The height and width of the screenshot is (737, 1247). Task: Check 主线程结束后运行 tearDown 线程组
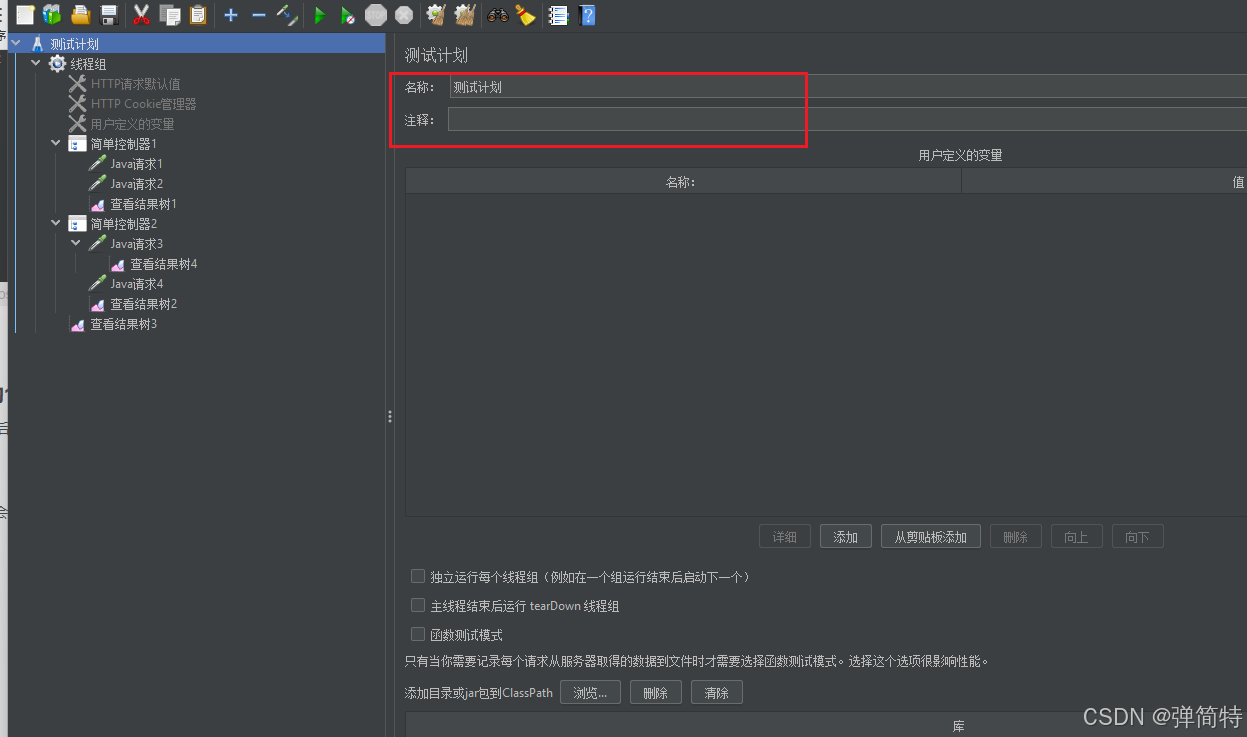point(418,605)
